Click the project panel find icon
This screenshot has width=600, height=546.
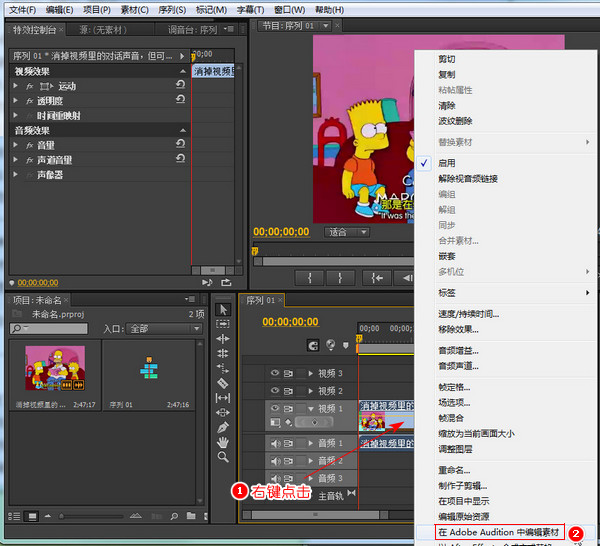click(174, 516)
